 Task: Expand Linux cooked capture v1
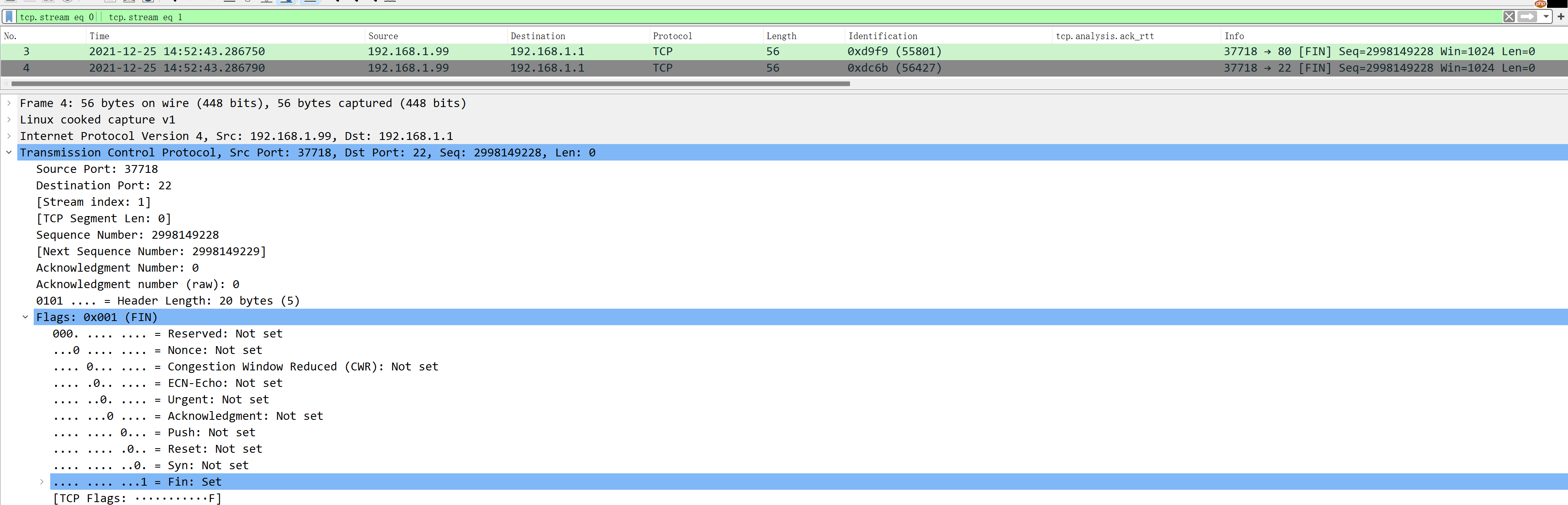pyautogui.click(x=9, y=120)
